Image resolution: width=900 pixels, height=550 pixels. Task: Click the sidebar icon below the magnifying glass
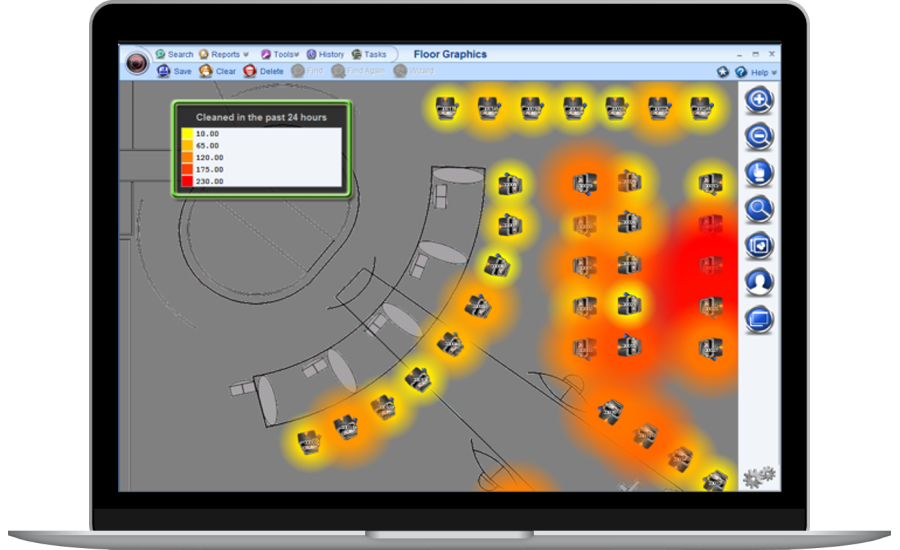click(760, 246)
